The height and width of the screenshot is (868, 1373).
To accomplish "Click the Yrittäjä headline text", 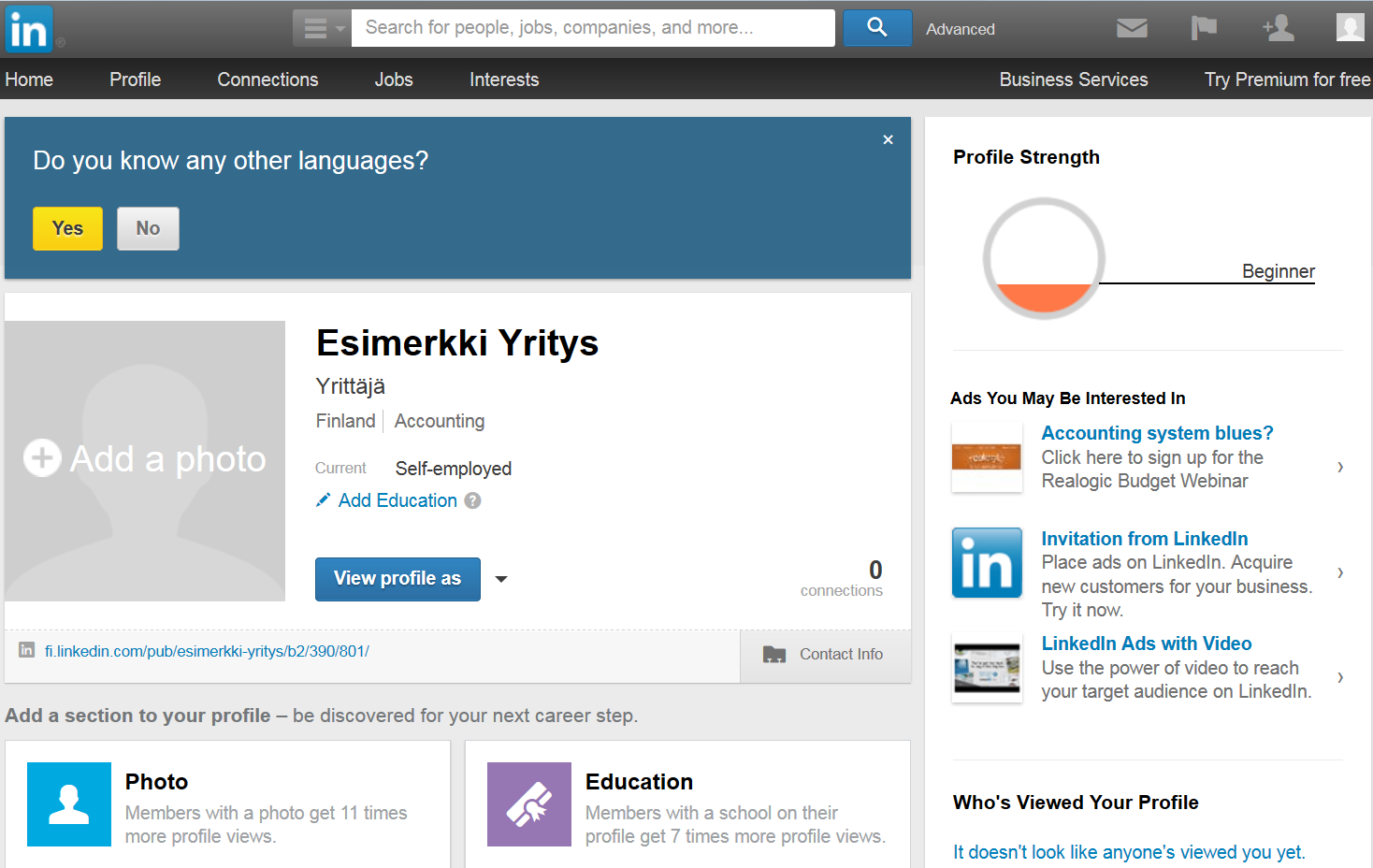I will 351,386.
